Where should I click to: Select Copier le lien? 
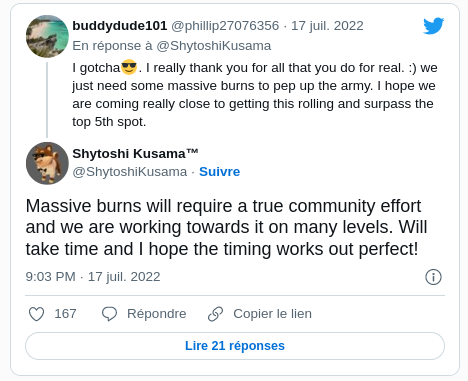pos(273,314)
